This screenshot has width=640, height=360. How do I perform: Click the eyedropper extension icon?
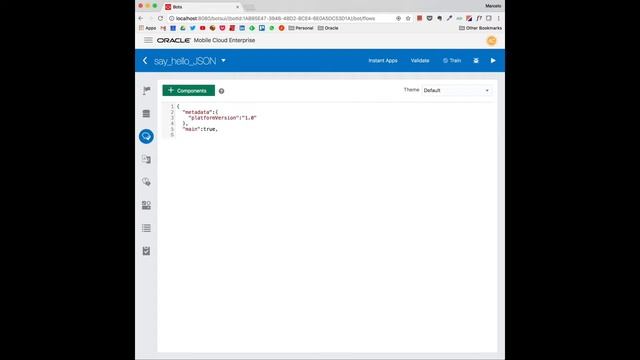tap(449, 18)
